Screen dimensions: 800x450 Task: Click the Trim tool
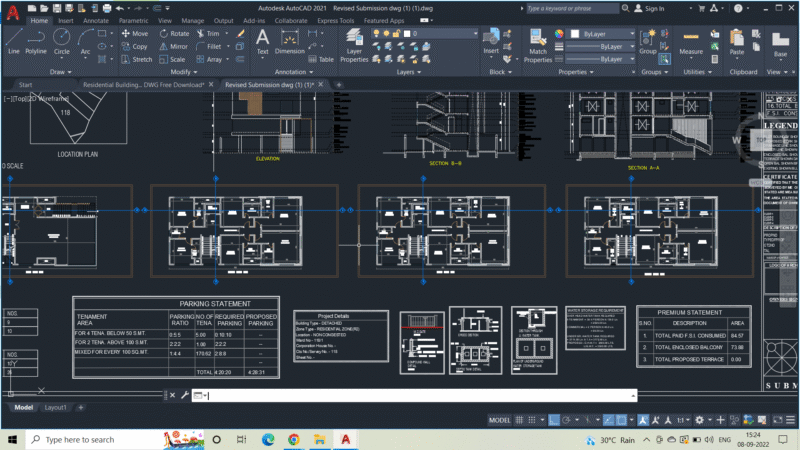click(208, 34)
